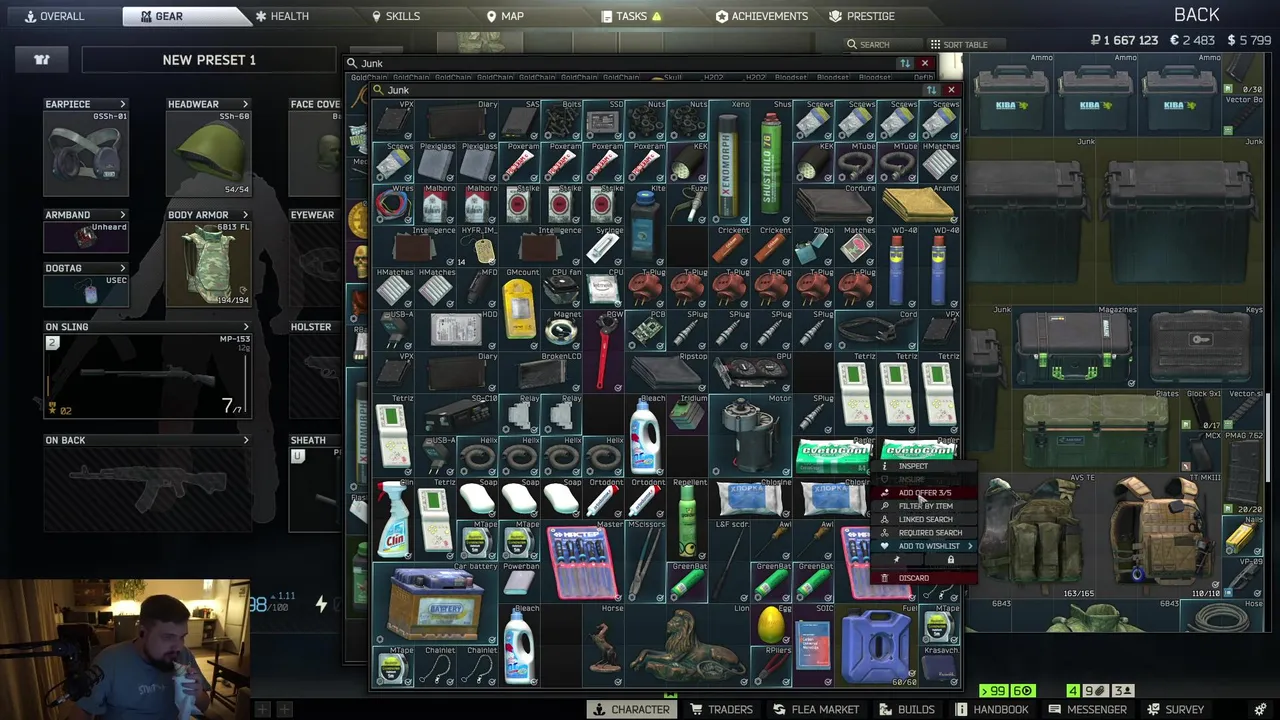
Task: Expand the ON SLING slot options
Action: (x=246, y=327)
